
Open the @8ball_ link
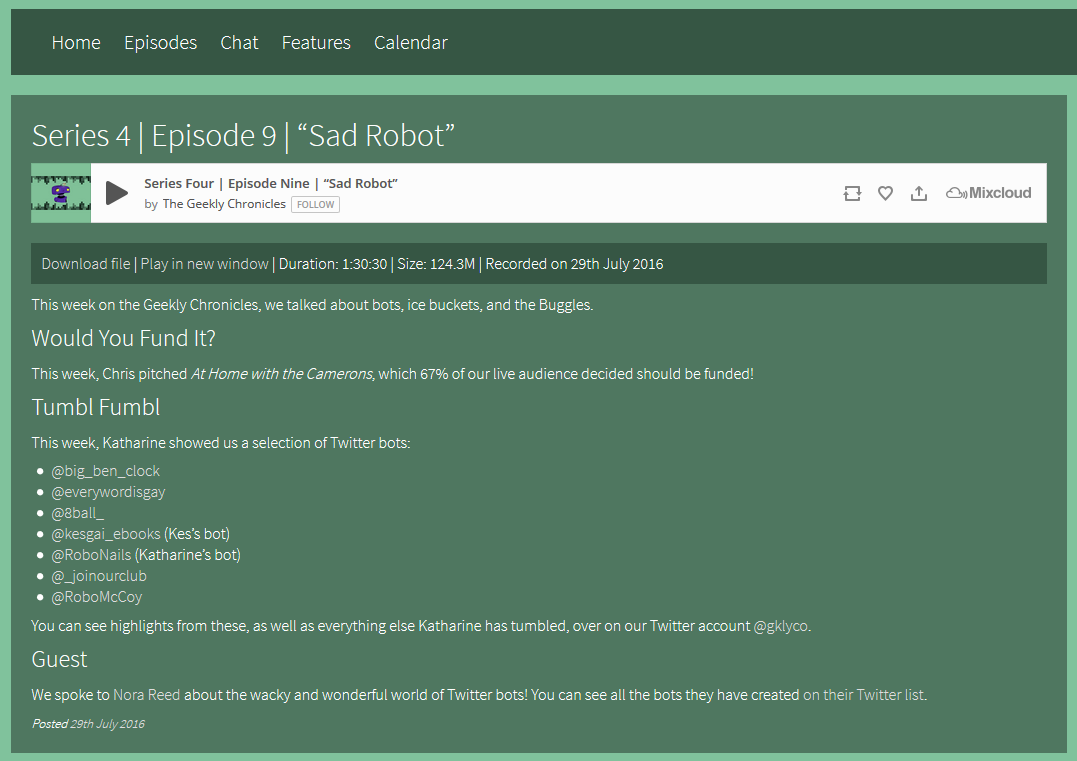pos(78,513)
